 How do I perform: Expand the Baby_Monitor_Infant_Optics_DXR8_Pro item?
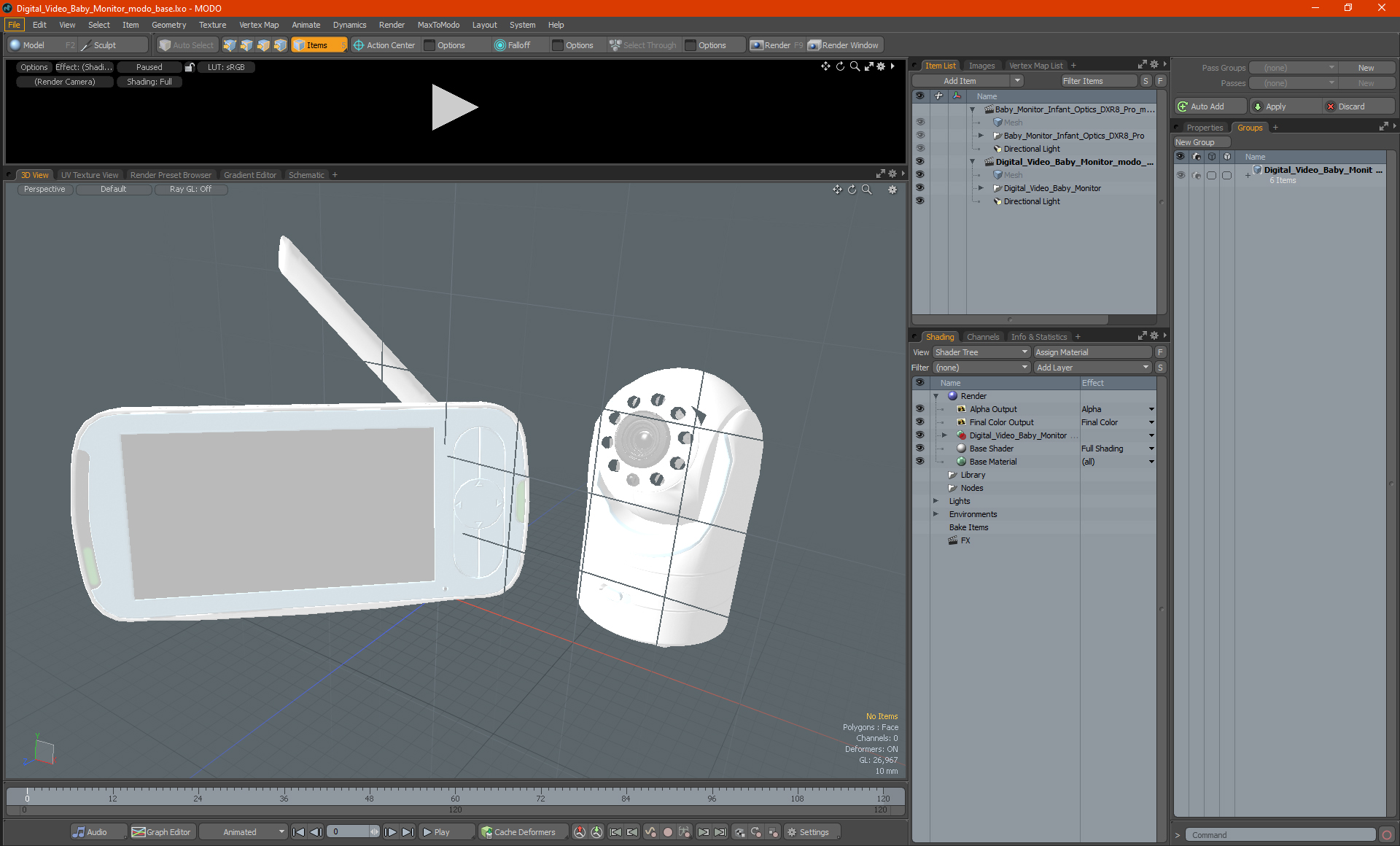click(x=981, y=136)
